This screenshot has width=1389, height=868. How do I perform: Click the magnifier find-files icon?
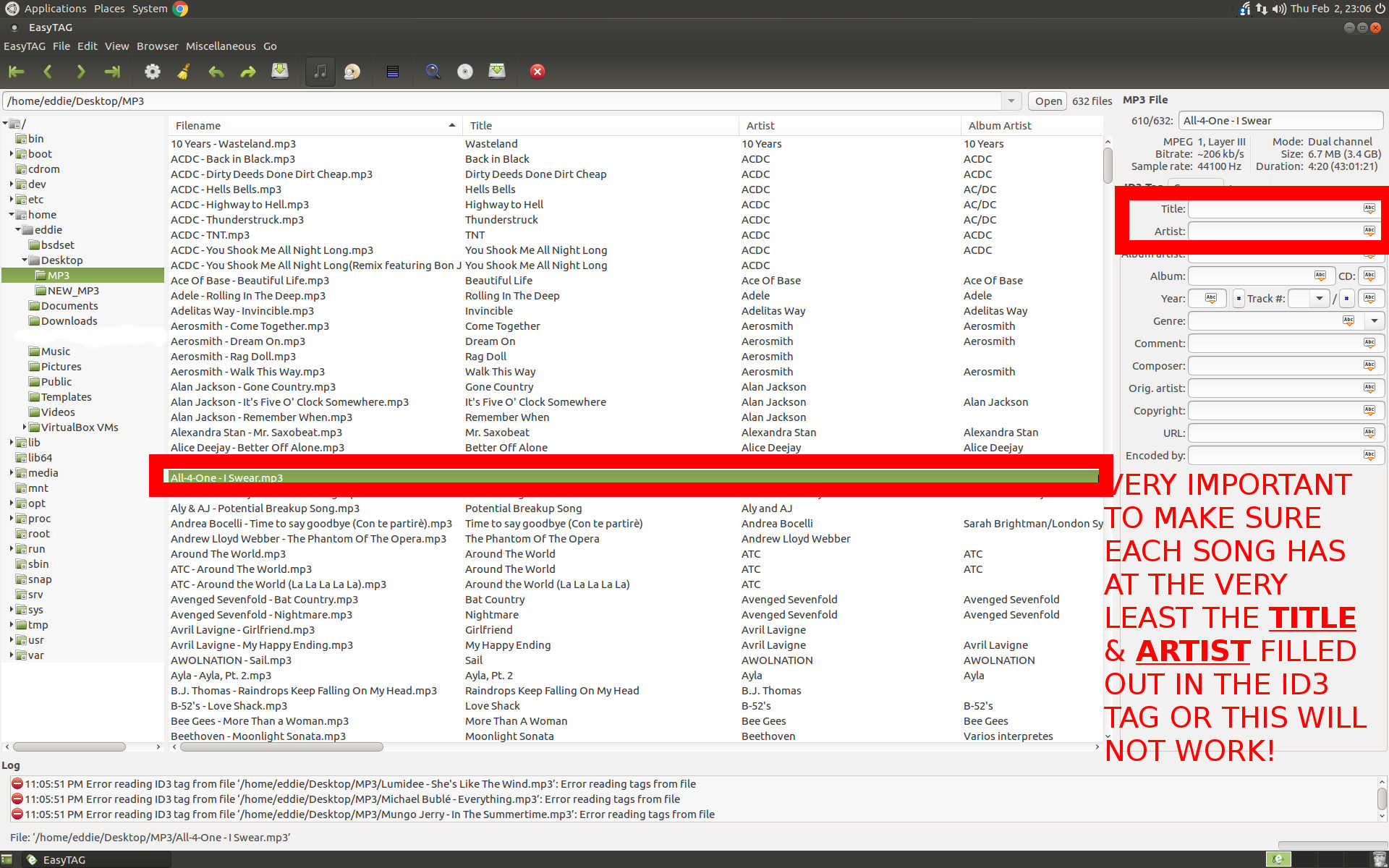(433, 72)
